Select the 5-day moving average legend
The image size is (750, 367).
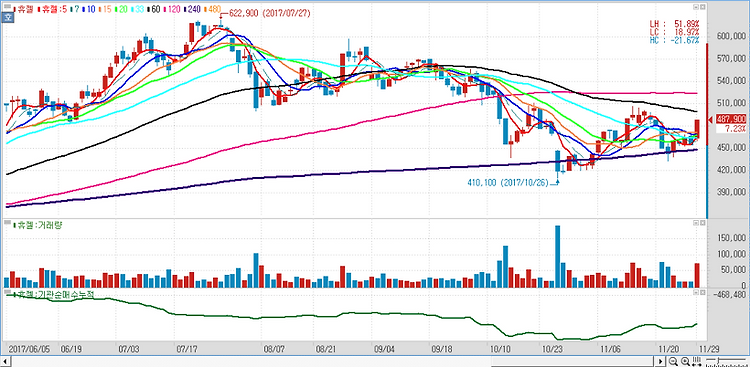(52, 9)
